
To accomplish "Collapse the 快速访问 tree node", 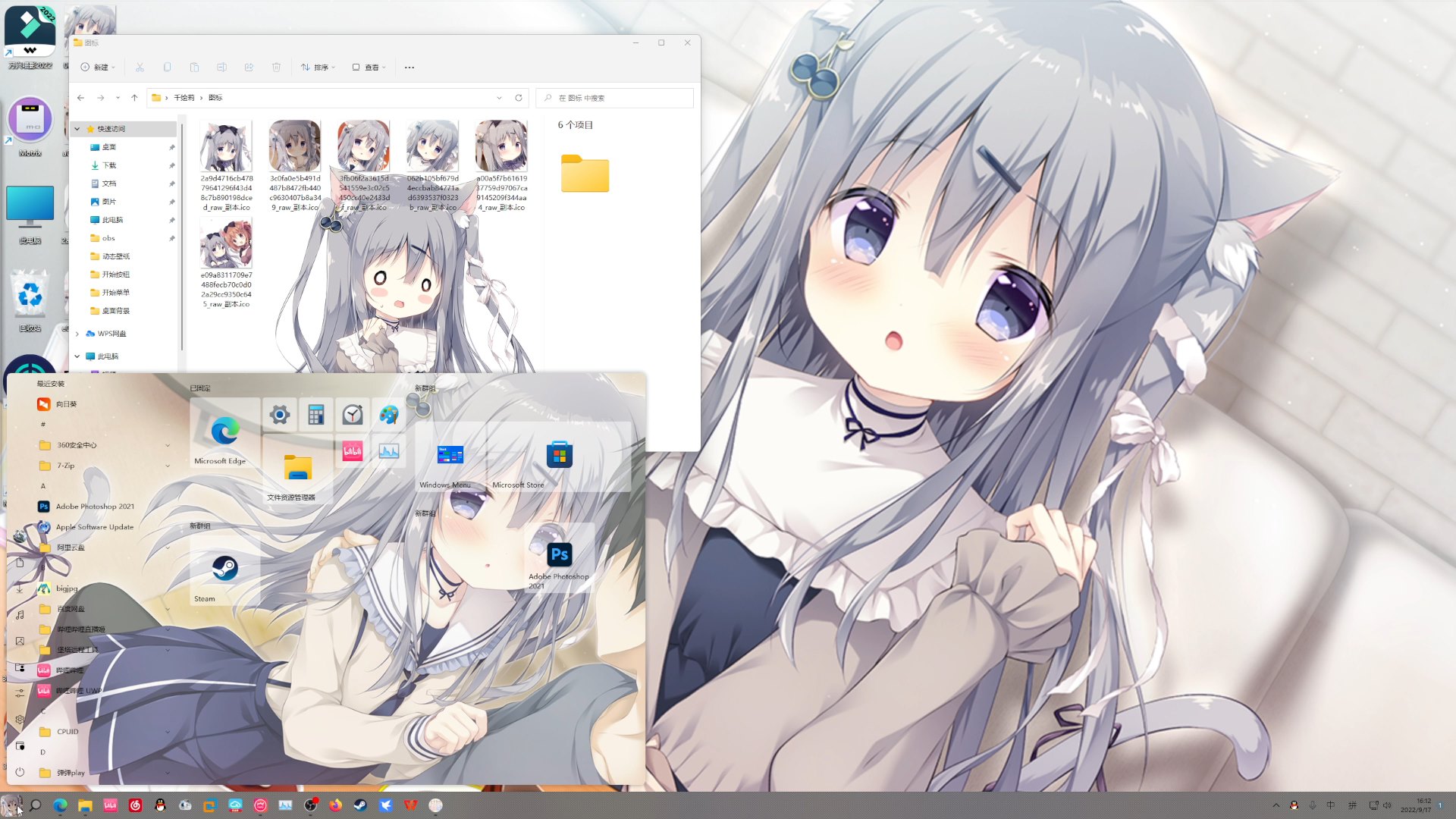I will (x=77, y=129).
